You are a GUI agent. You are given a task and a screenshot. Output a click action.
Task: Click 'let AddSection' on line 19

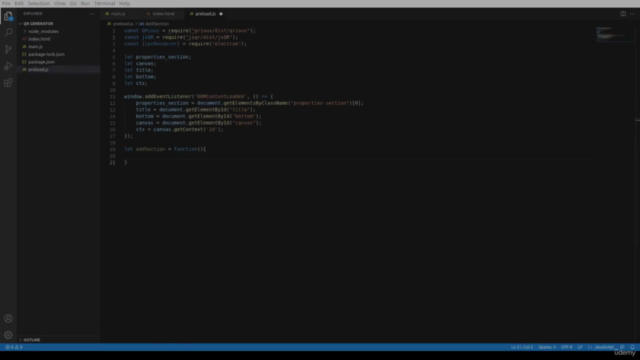[x=144, y=149]
